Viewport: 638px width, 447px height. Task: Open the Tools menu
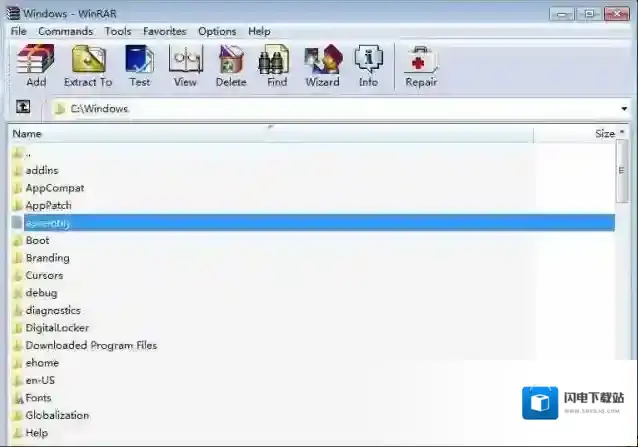pyautogui.click(x=118, y=31)
